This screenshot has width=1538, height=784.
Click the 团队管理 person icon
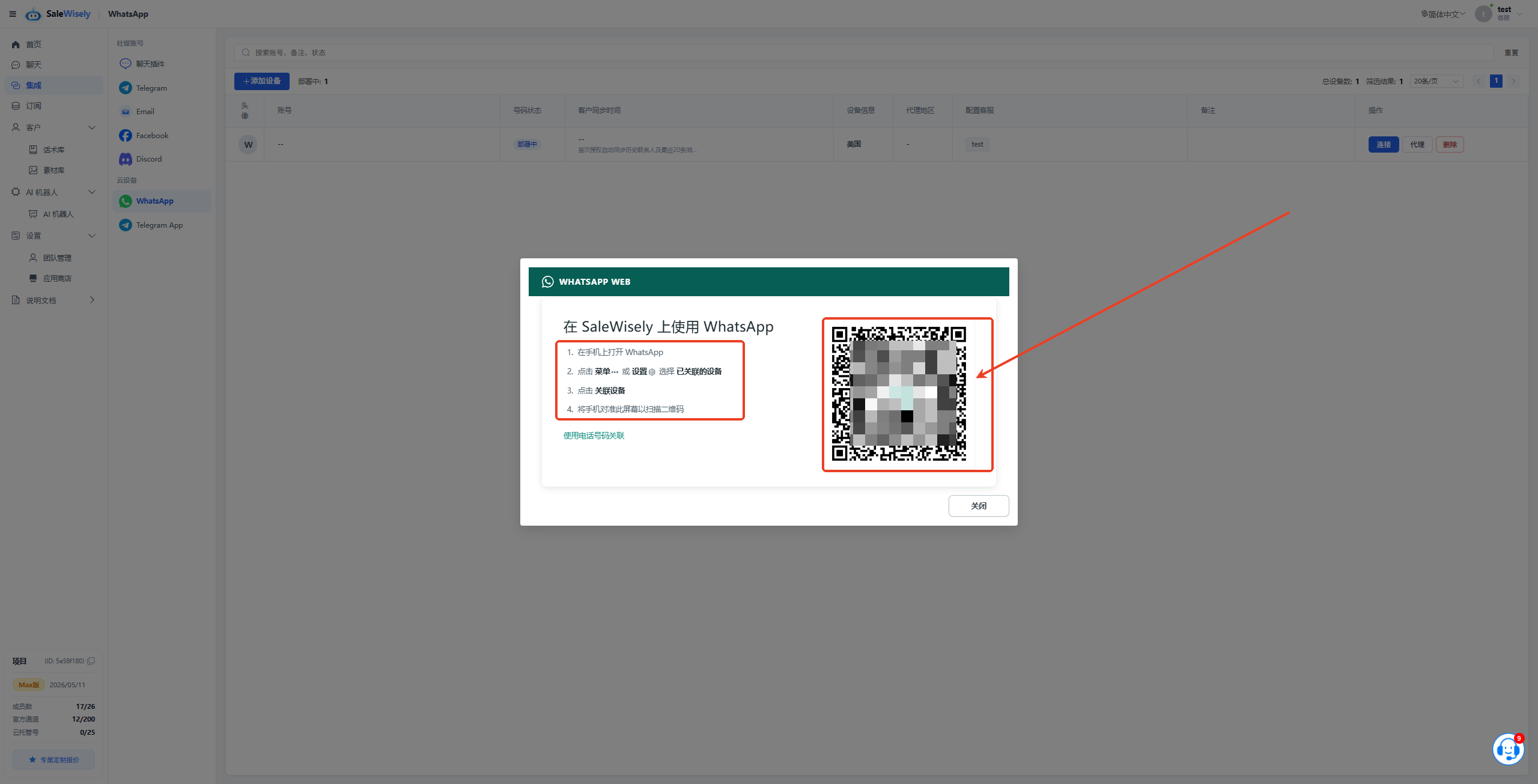point(33,258)
